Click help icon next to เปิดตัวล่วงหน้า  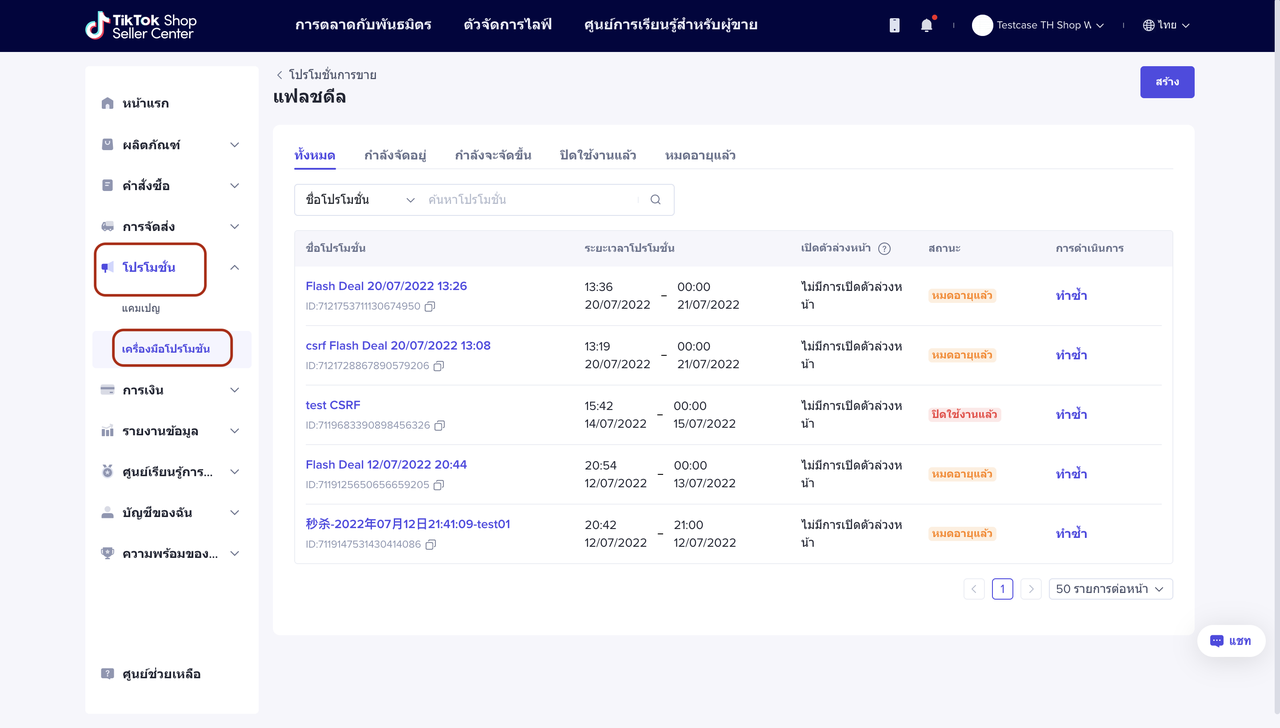point(884,249)
